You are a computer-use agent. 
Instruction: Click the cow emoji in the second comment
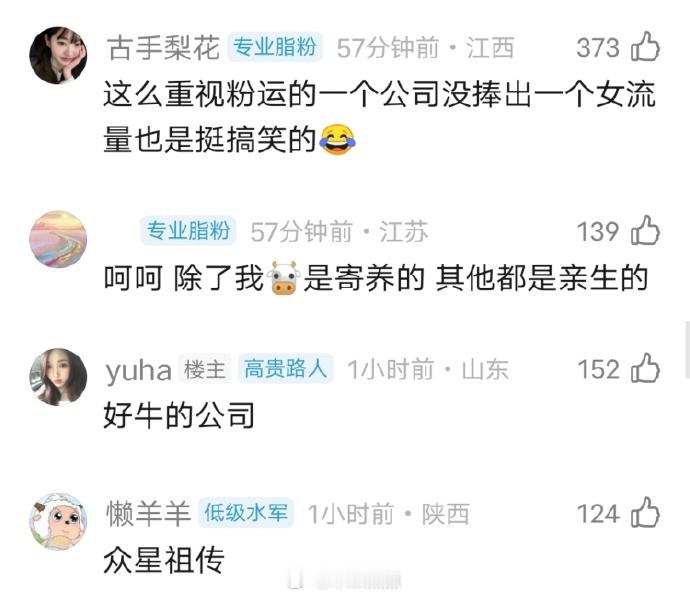point(284,278)
